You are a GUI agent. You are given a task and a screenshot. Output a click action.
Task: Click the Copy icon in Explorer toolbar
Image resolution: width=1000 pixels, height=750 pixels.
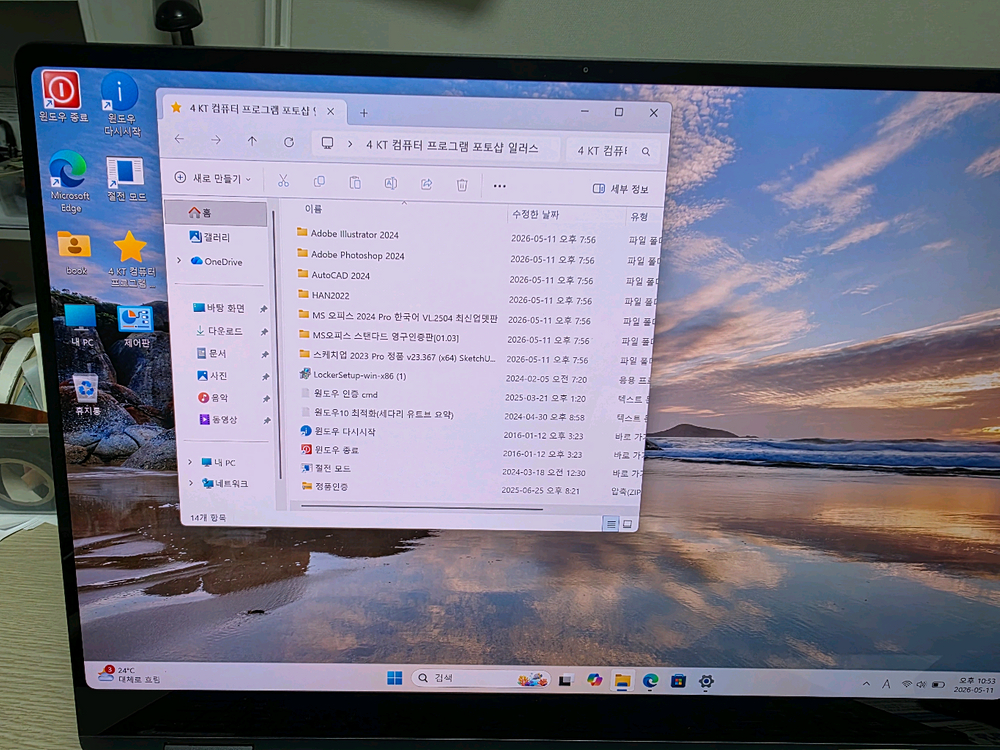[320, 182]
